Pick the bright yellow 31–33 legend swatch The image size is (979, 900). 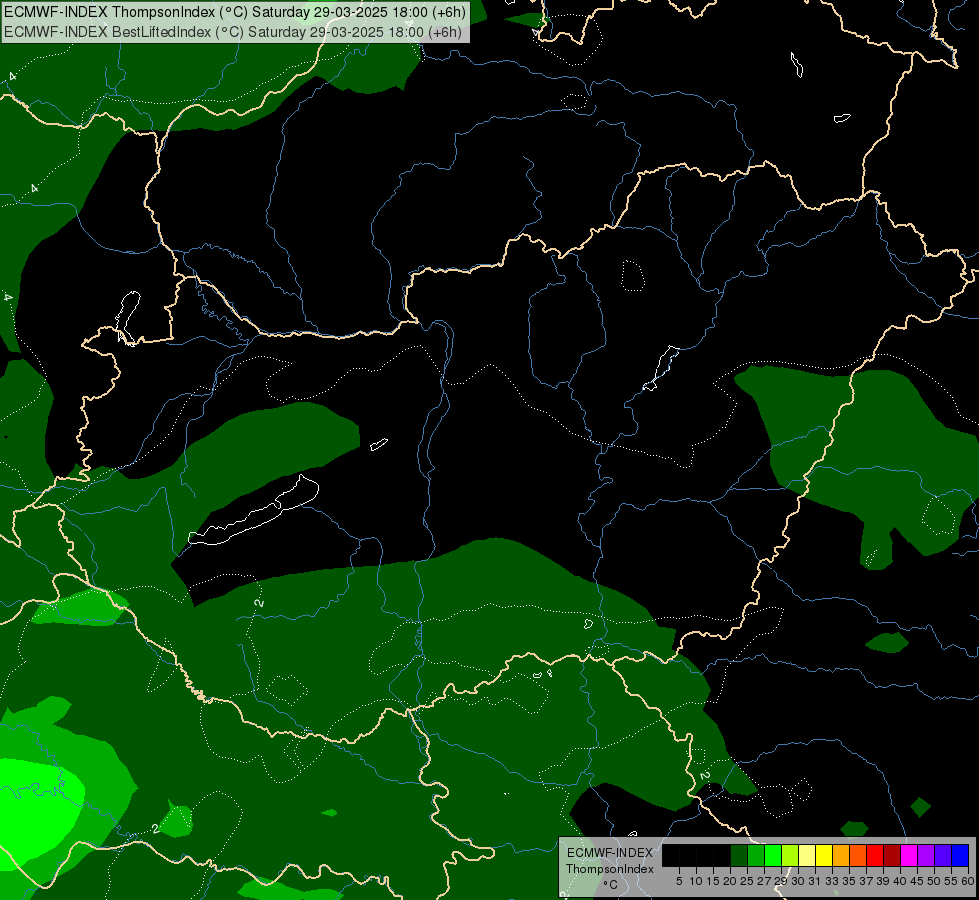click(x=824, y=855)
